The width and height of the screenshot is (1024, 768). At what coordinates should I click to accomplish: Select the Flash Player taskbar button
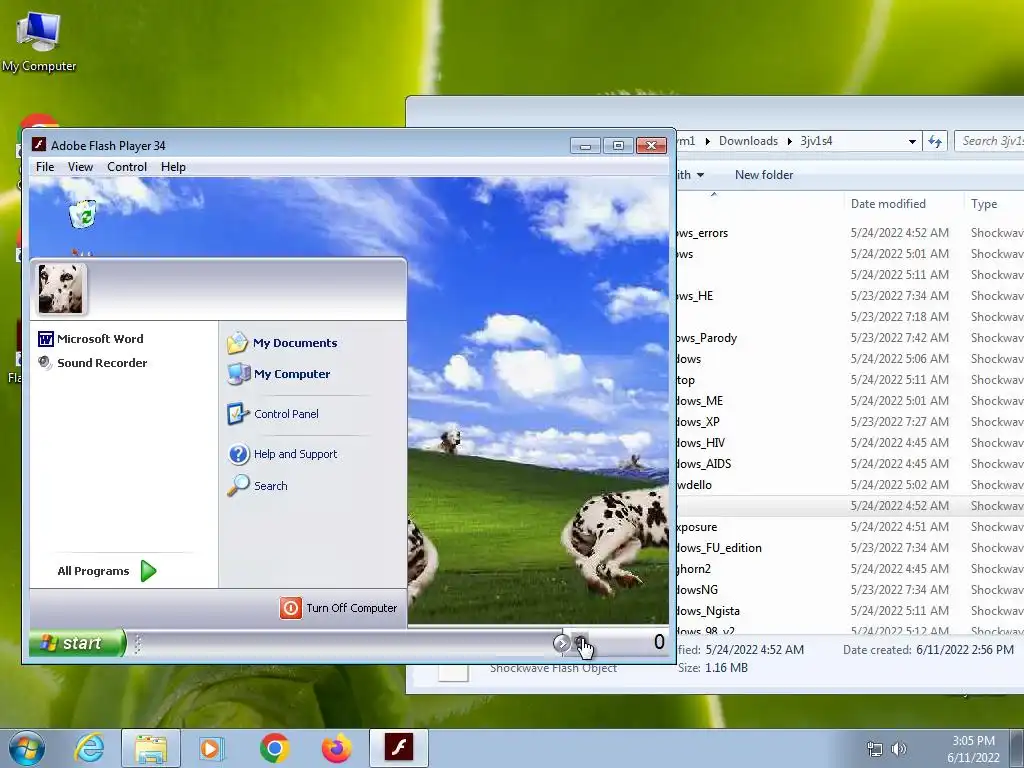398,748
